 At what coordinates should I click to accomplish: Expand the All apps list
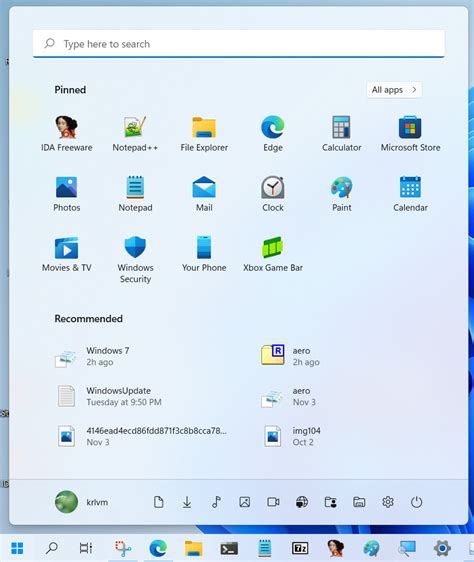pyautogui.click(x=394, y=90)
